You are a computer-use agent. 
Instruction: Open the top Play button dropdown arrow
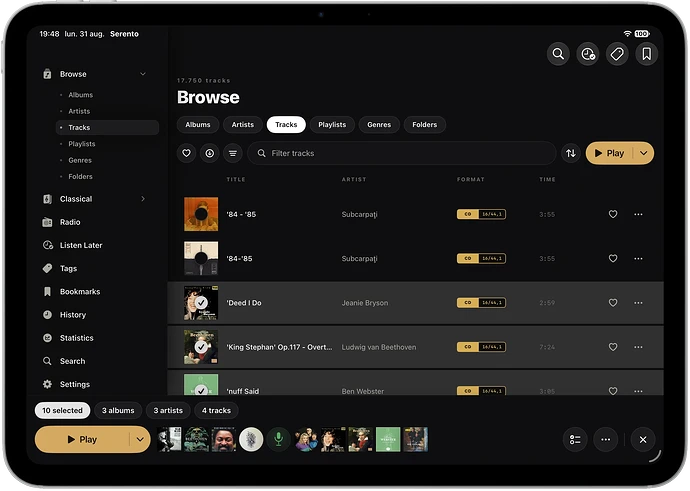(x=644, y=153)
